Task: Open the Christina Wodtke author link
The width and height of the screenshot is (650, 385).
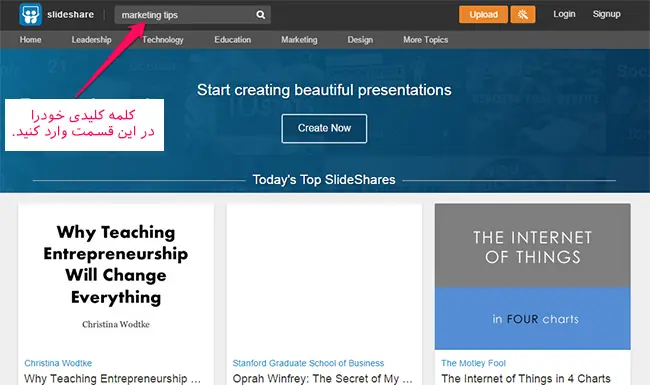Action: tap(58, 363)
